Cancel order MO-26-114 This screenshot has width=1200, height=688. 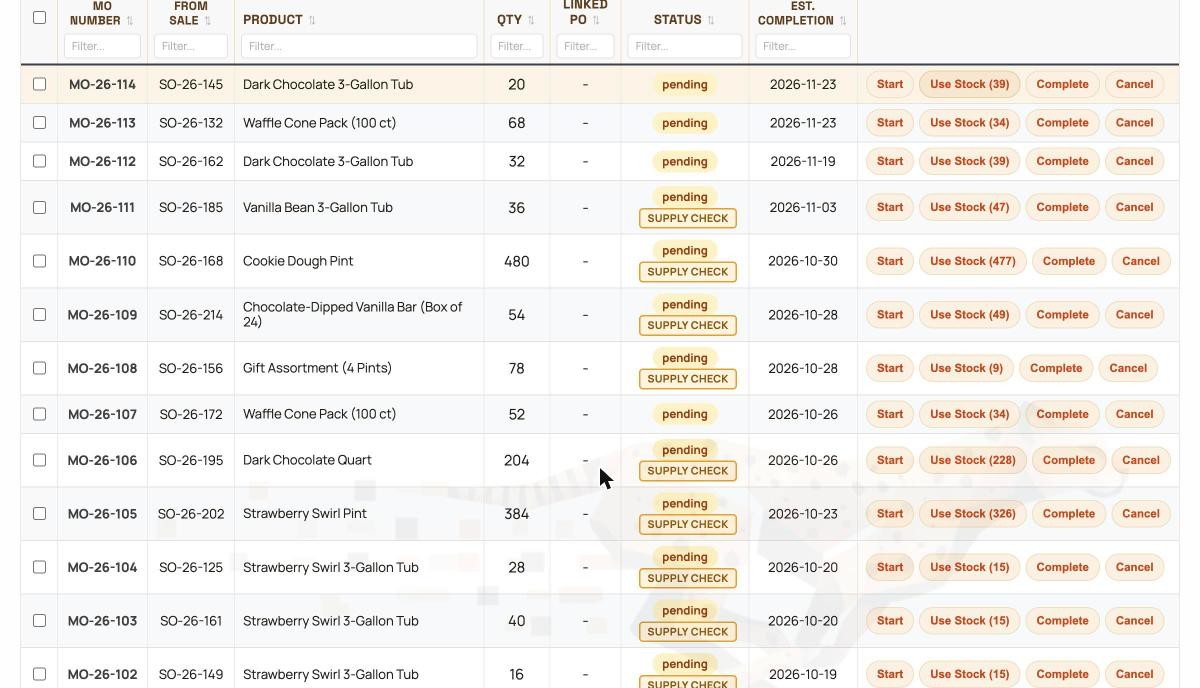(1134, 84)
